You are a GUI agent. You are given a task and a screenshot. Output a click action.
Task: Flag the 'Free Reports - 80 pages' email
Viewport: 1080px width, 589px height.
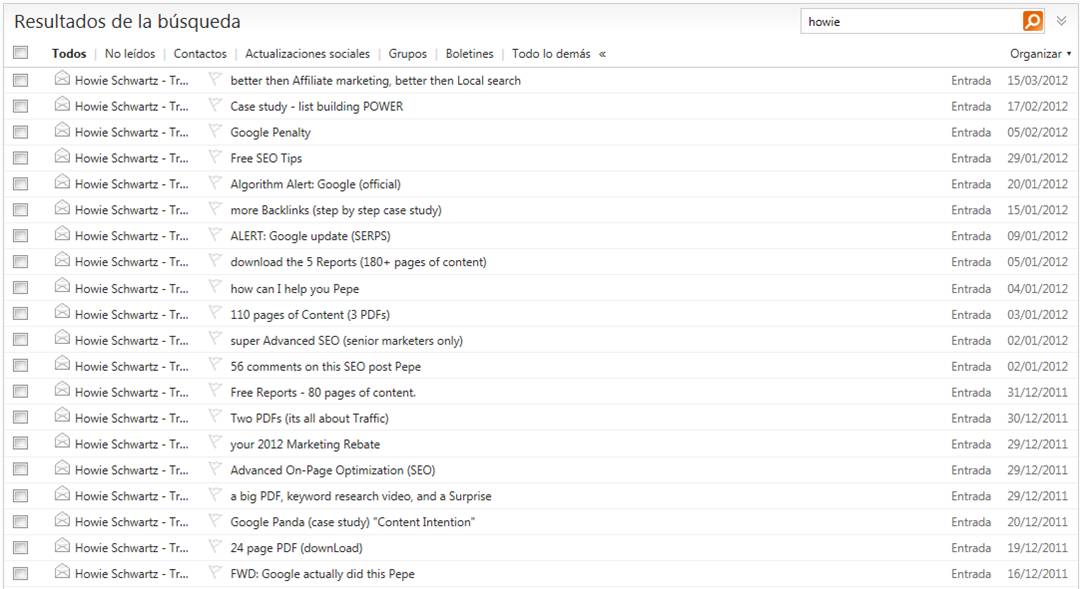click(x=215, y=391)
